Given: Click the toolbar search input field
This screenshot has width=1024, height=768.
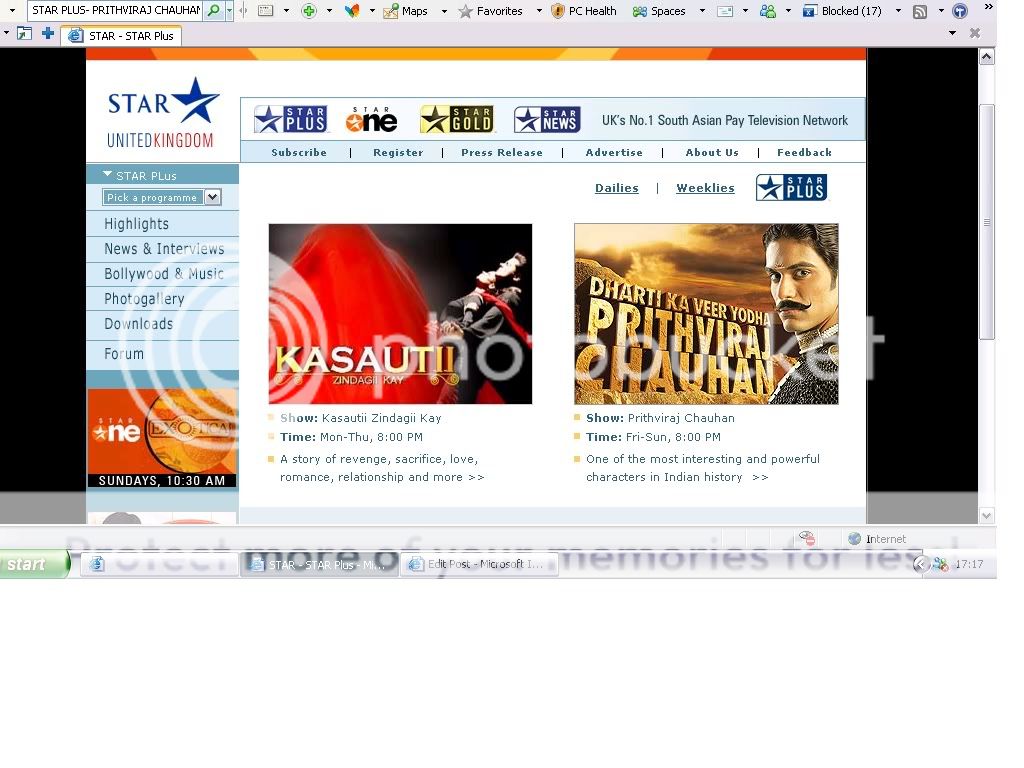Looking at the screenshot, I should pos(116,10).
